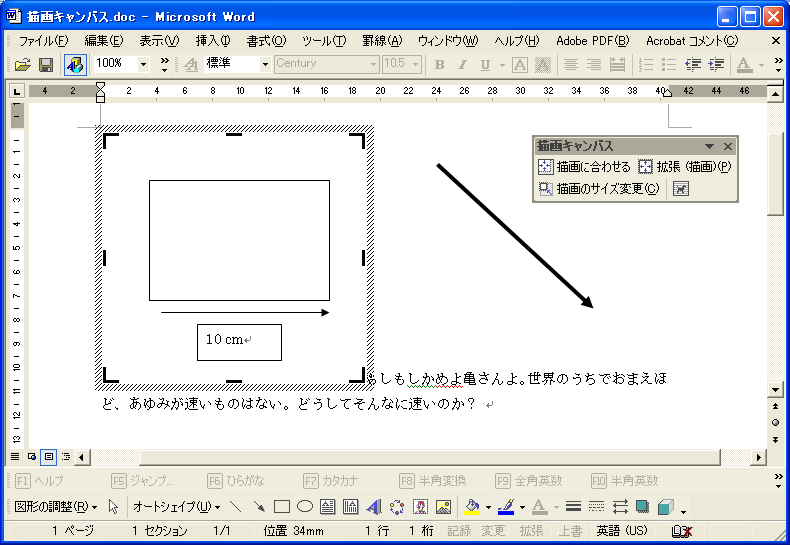The image size is (790, 545).
Task: Click the character shading icon
Action: pyautogui.click(x=543, y=64)
